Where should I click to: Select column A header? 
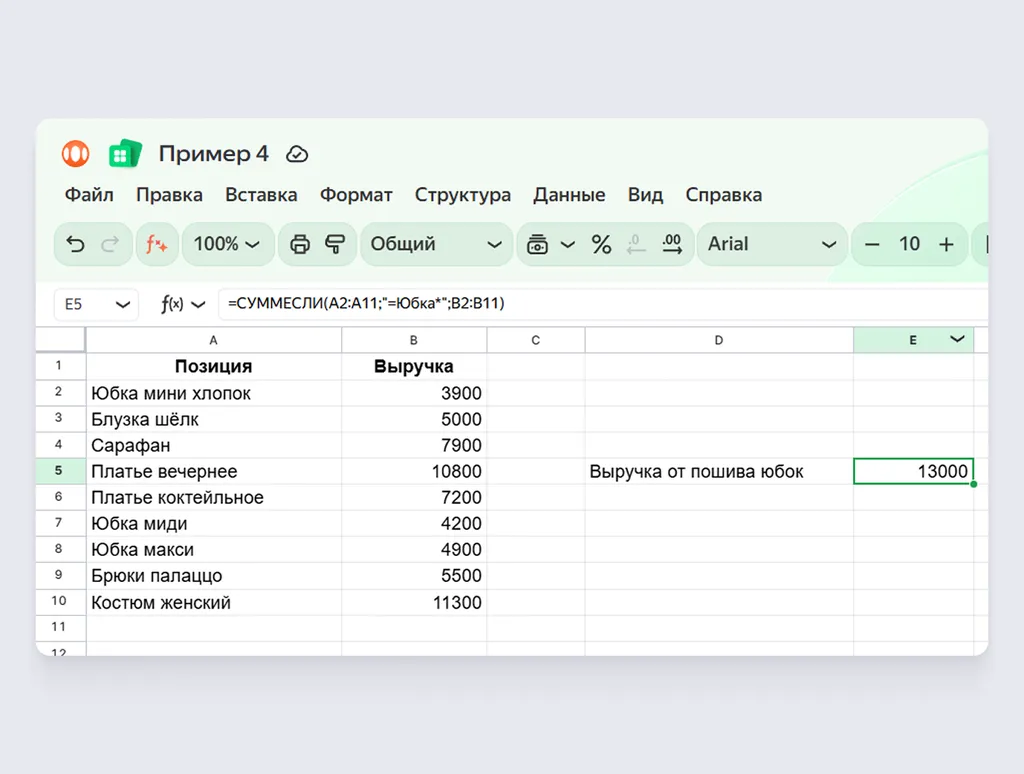(x=214, y=340)
